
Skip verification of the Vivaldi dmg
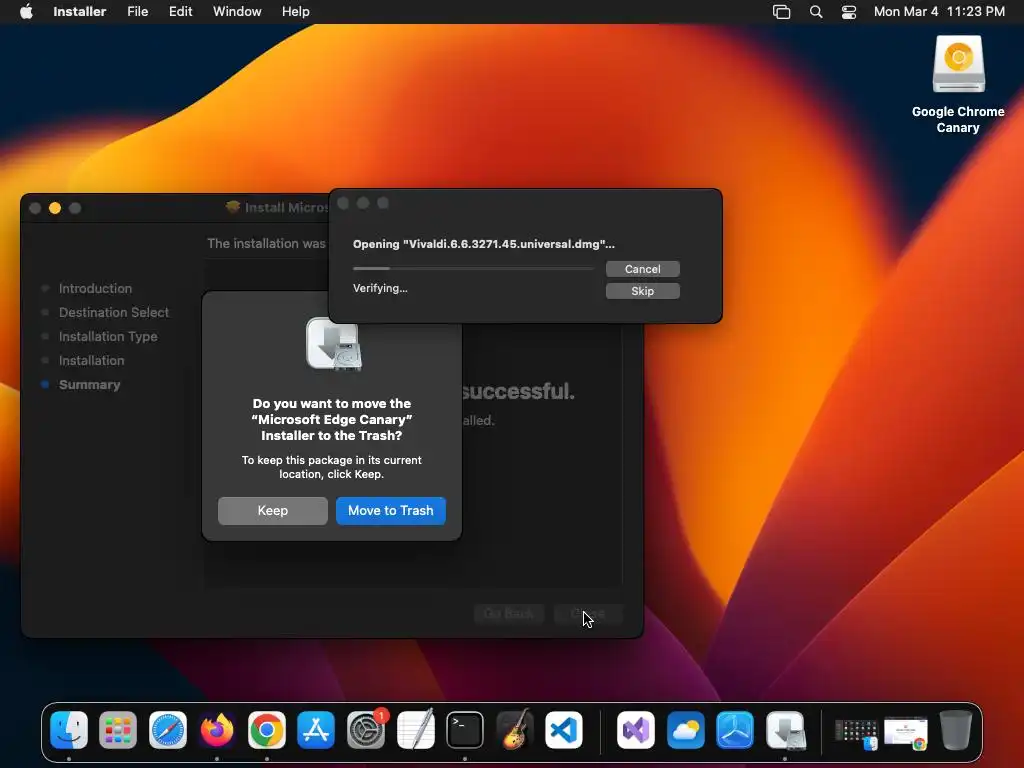(x=643, y=291)
